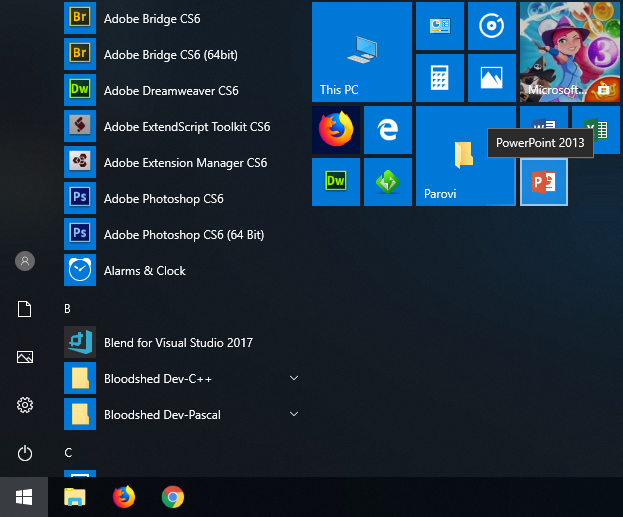Launch Firefox from the taskbar
Screen dimensions: 623x517
pos(124,497)
